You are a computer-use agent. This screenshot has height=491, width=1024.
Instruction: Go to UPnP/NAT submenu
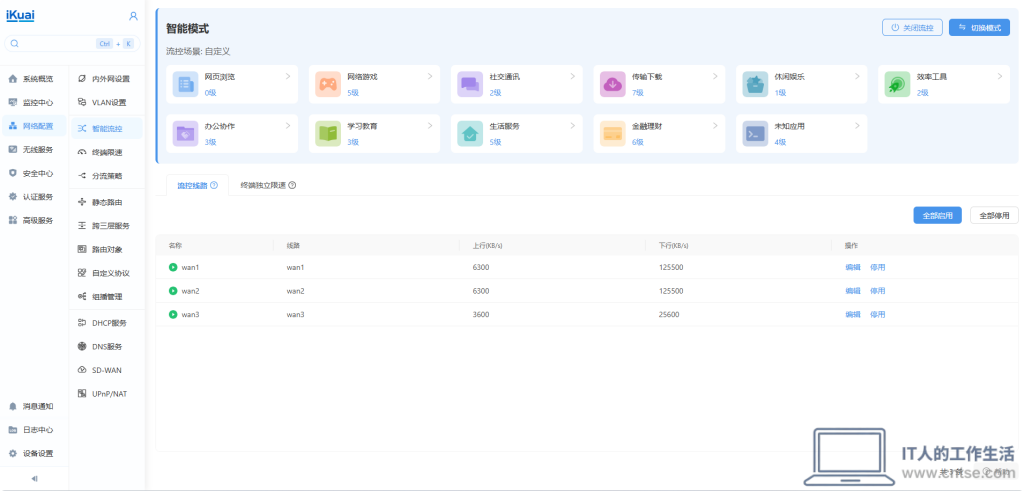point(107,393)
